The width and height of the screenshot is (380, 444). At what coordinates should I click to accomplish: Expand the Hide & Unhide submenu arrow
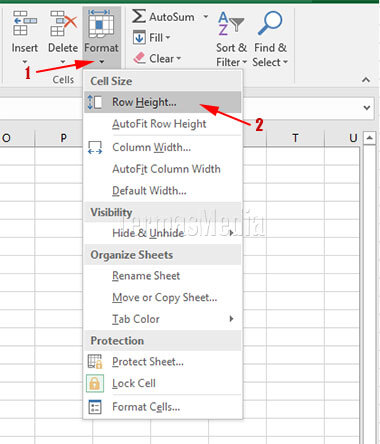pyautogui.click(x=231, y=233)
